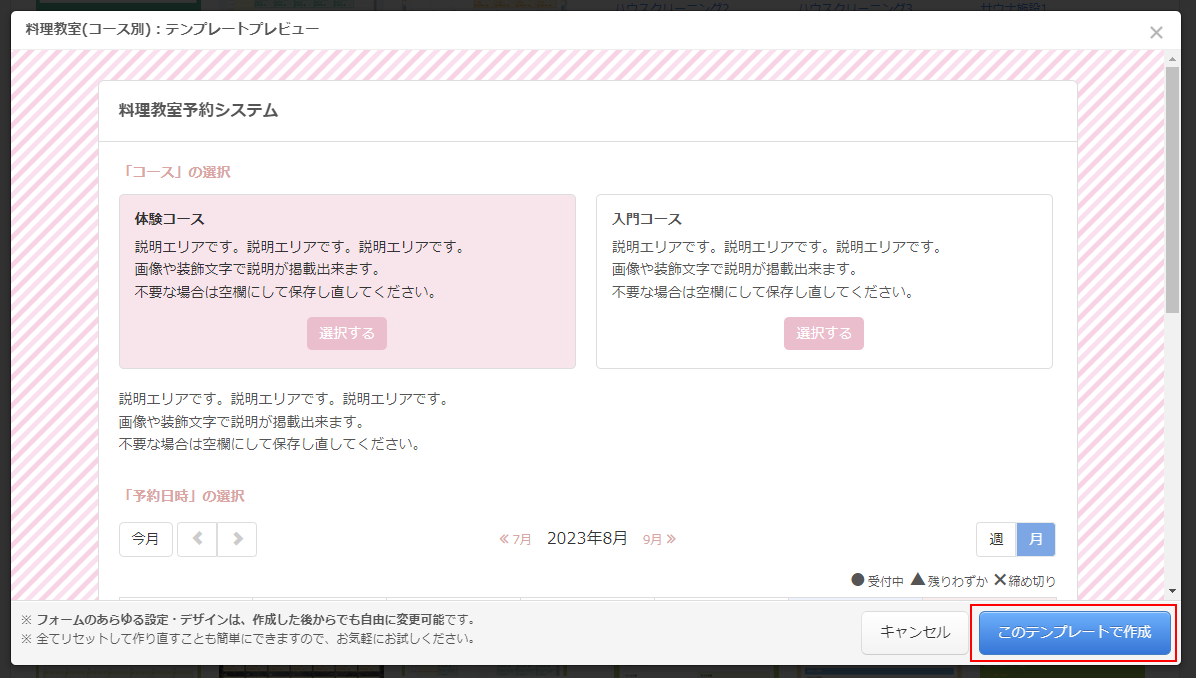The image size is (1196, 678).
Task: Click the scrollbar up arrow
Action: pos(1173,59)
